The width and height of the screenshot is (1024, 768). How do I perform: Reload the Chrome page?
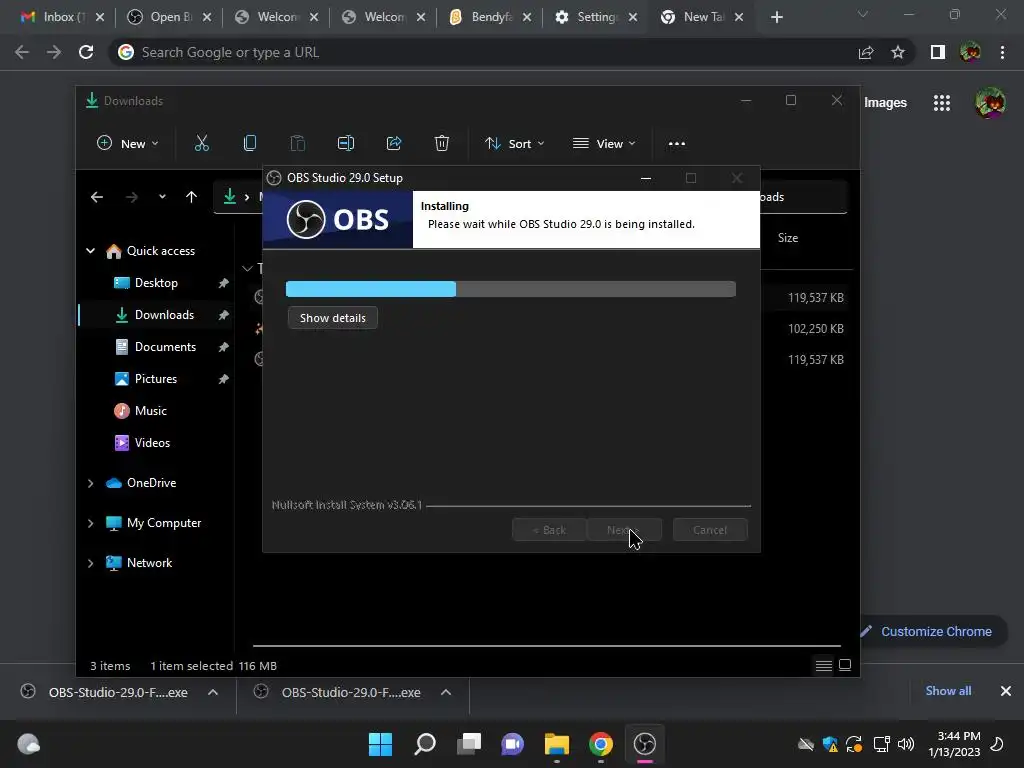click(x=86, y=52)
